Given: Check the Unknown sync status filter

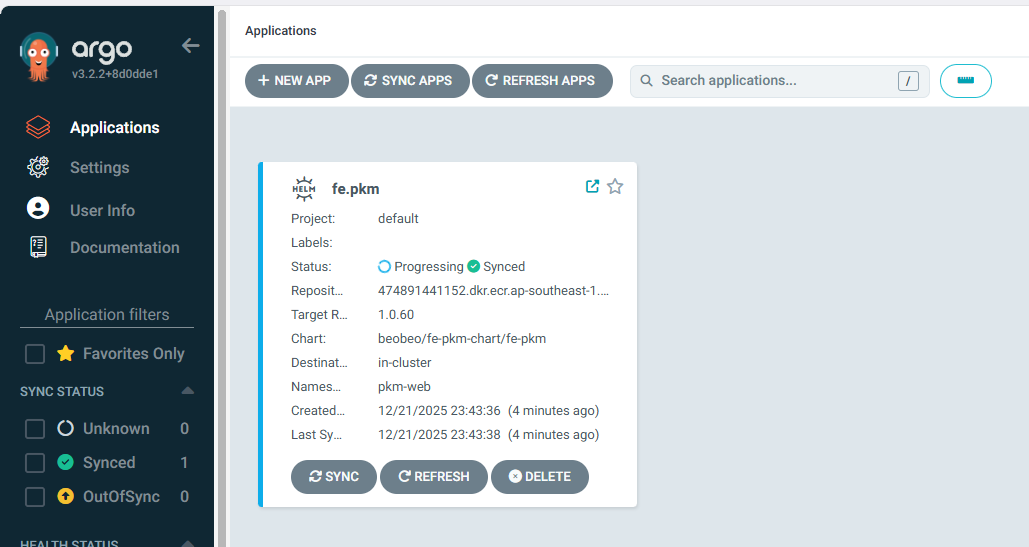Looking at the screenshot, I should pyautogui.click(x=35, y=429).
